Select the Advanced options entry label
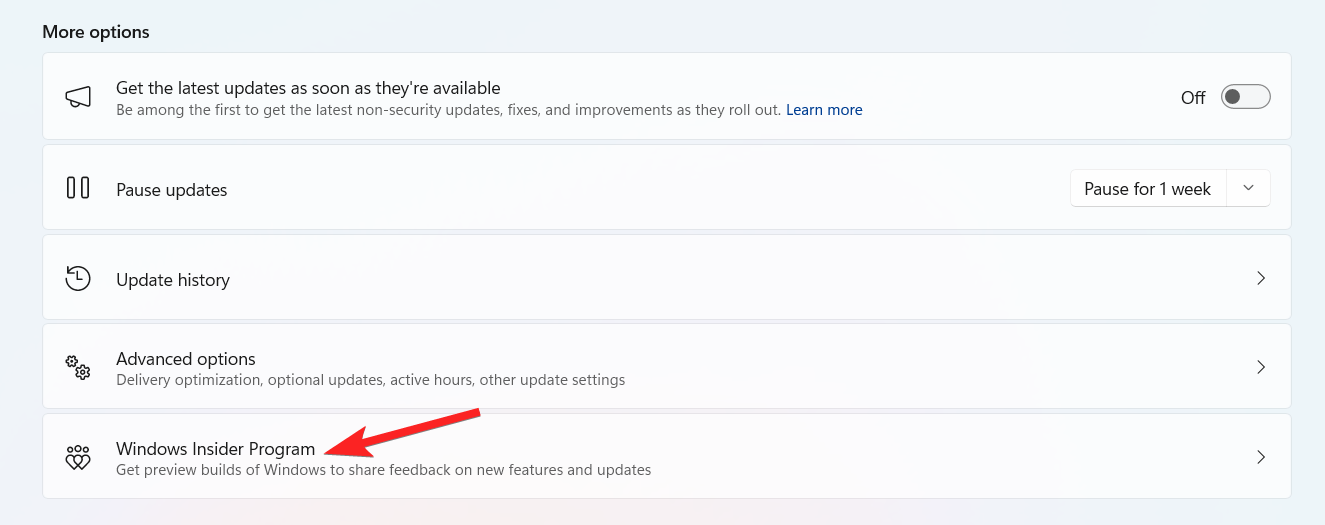The height and width of the screenshot is (525, 1325). click(186, 359)
